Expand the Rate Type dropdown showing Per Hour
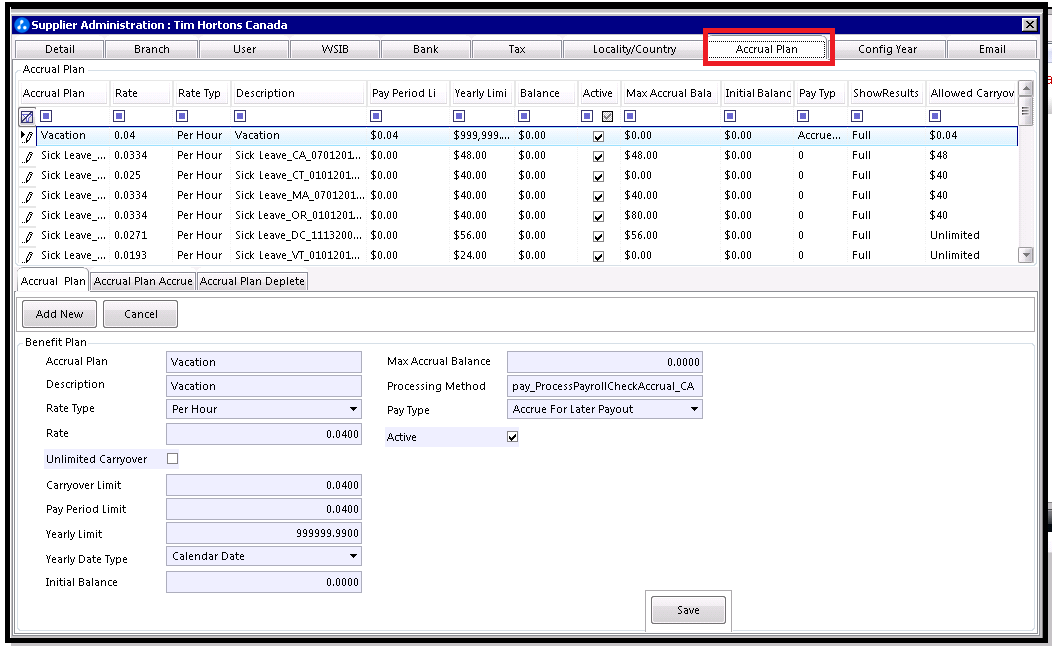 pos(353,409)
